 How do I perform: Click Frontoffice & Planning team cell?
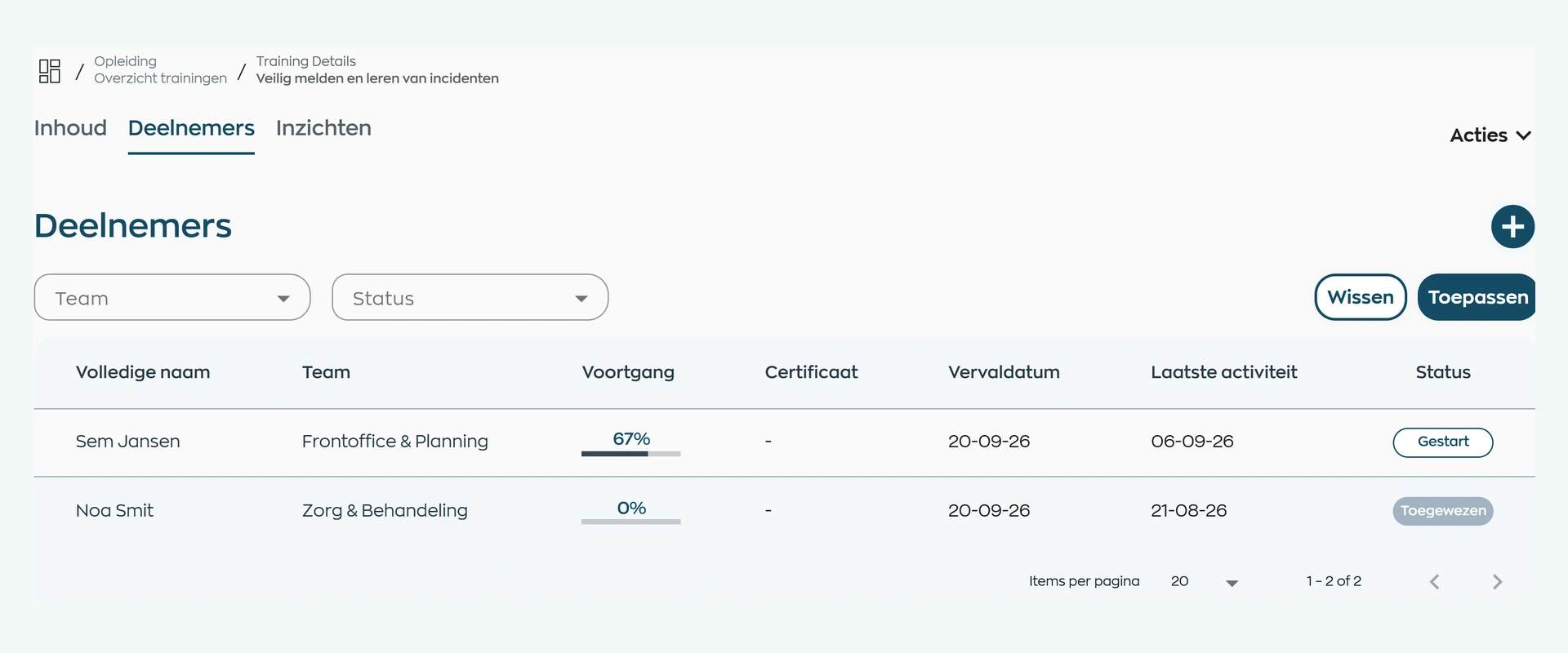(x=395, y=442)
